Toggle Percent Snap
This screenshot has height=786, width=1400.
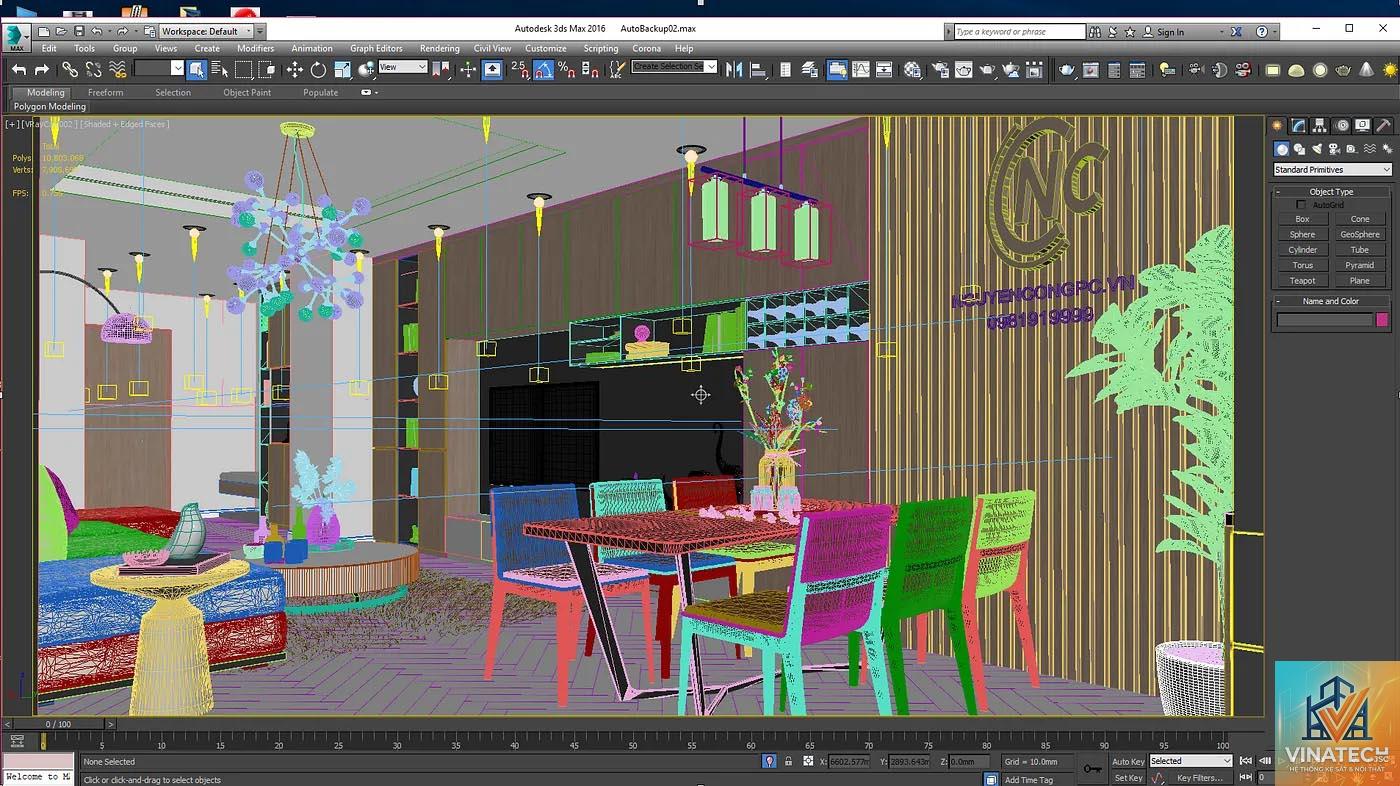tap(567, 69)
